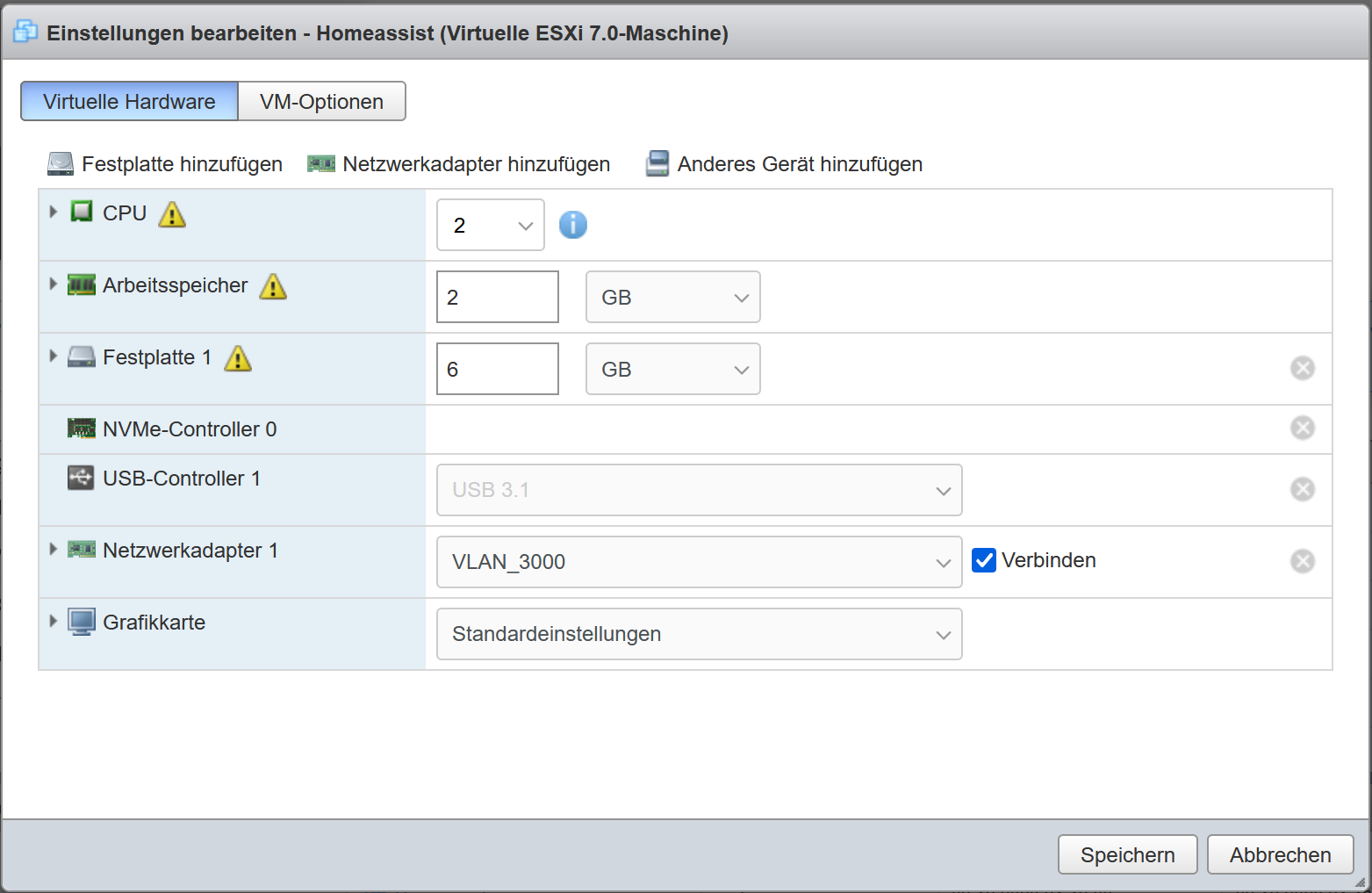Image resolution: width=1372 pixels, height=893 pixels.
Task: Uncheck the Verbinden checkbox
Action: pos(984,560)
